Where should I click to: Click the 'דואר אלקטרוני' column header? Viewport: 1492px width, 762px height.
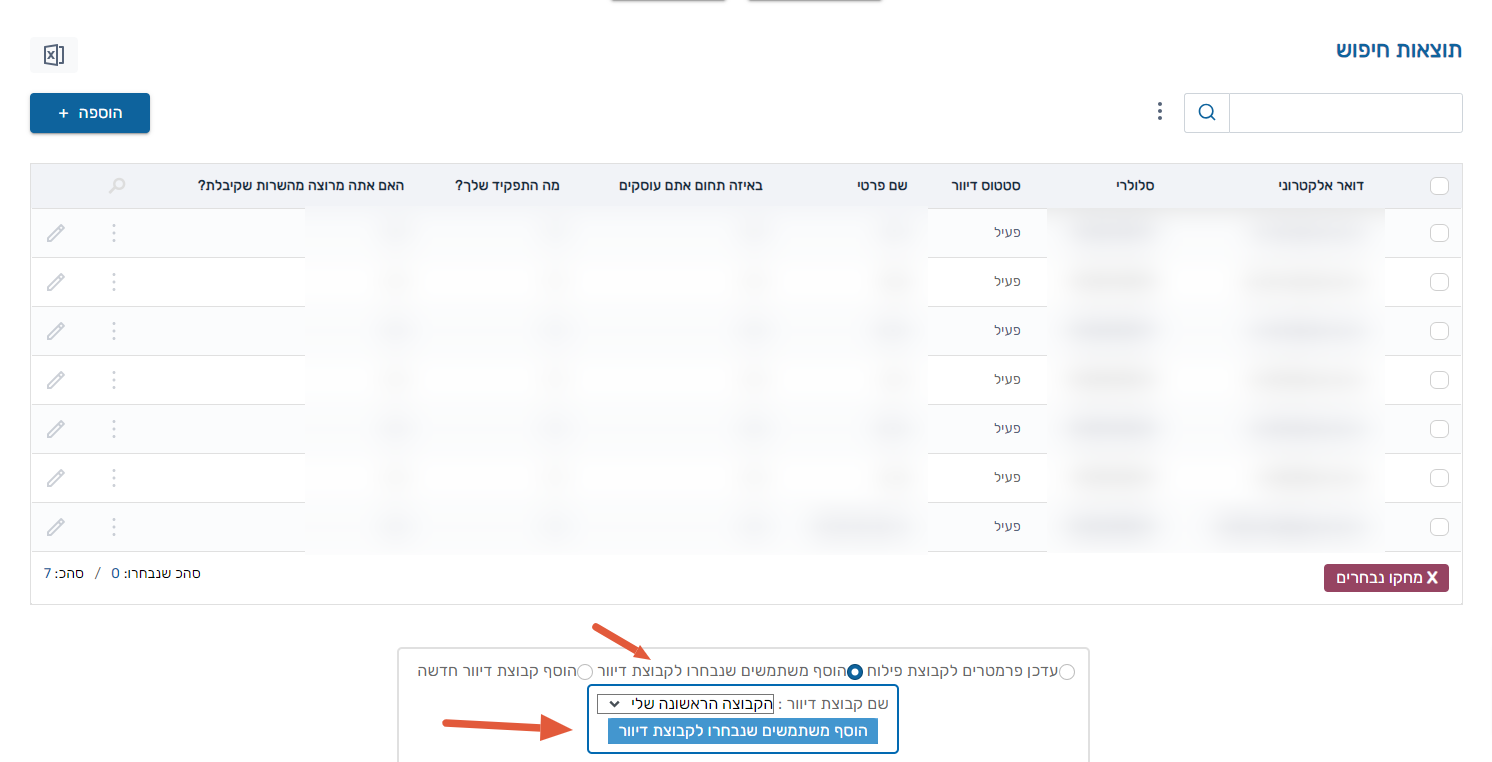1321,186
